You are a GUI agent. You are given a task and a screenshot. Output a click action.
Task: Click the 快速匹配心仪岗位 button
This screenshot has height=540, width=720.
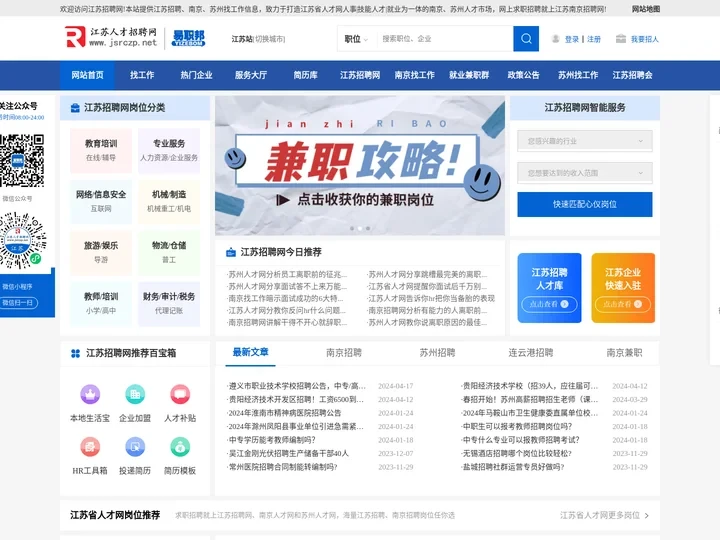coord(585,204)
